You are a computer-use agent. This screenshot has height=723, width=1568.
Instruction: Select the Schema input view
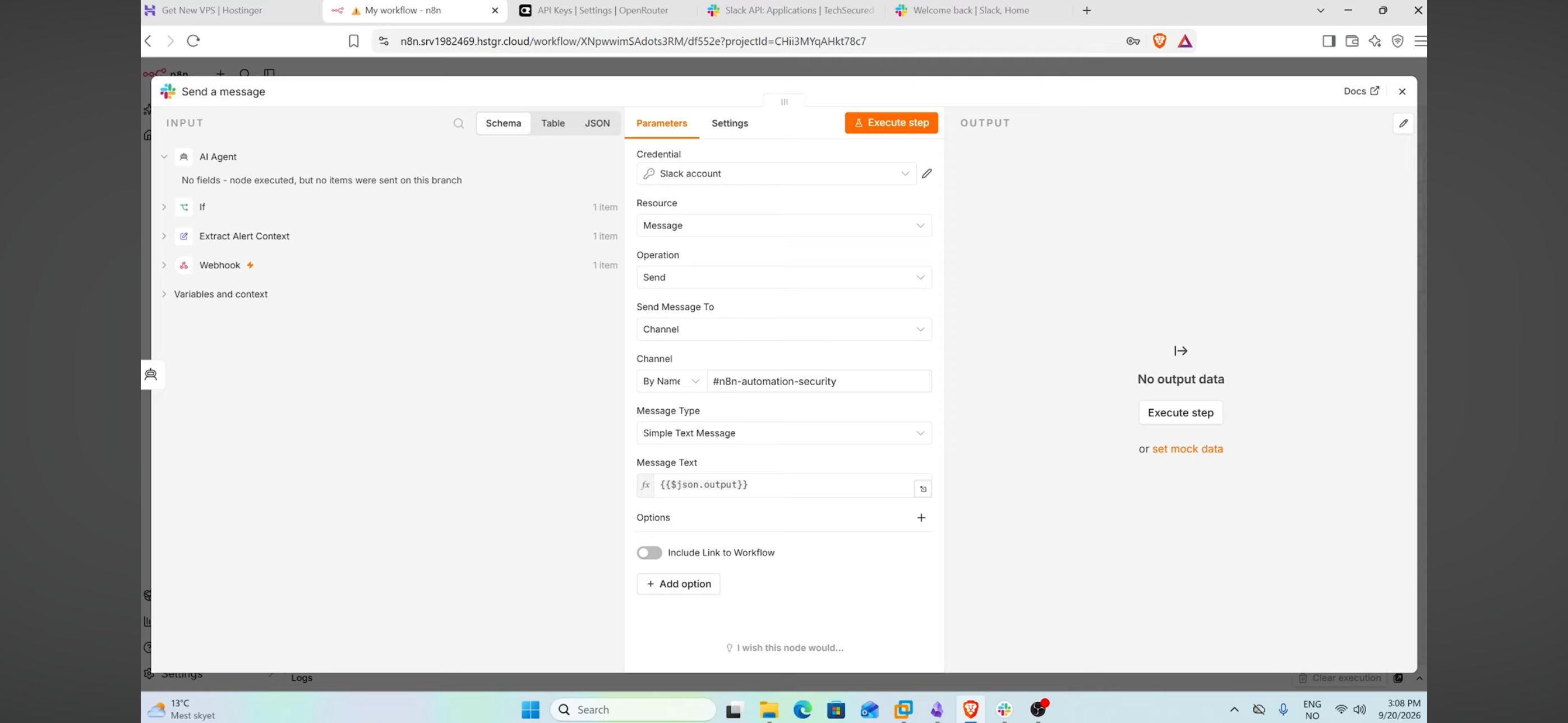click(x=503, y=123)
